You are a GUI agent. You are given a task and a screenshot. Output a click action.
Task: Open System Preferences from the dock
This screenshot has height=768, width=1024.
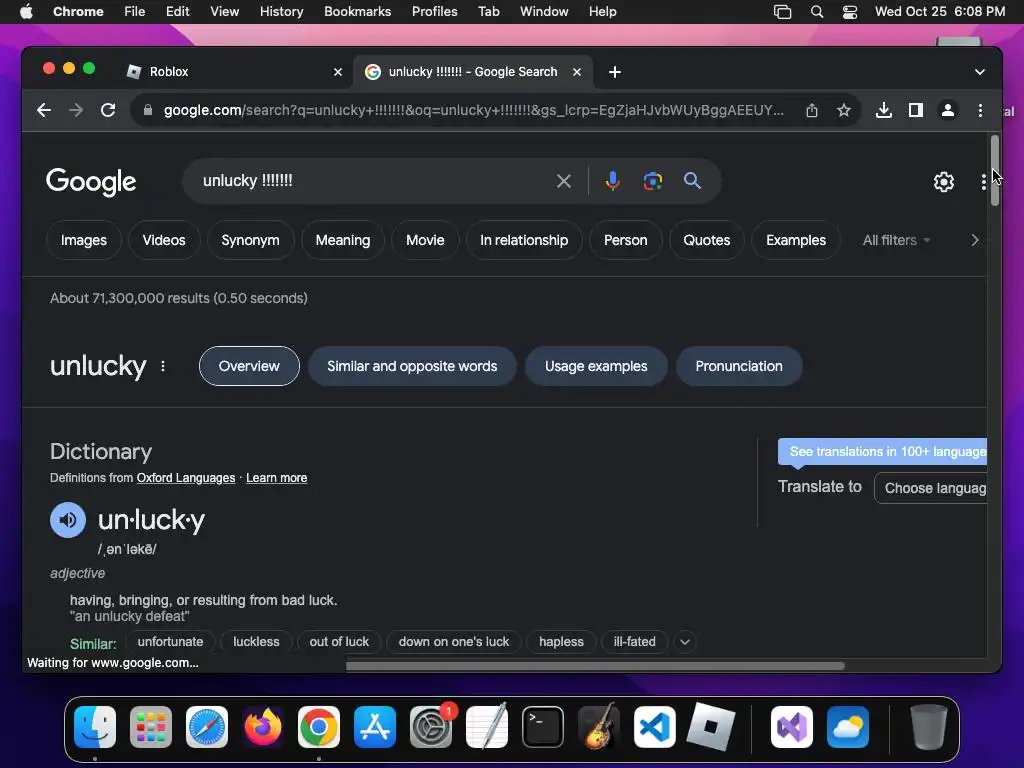point(431,727)
